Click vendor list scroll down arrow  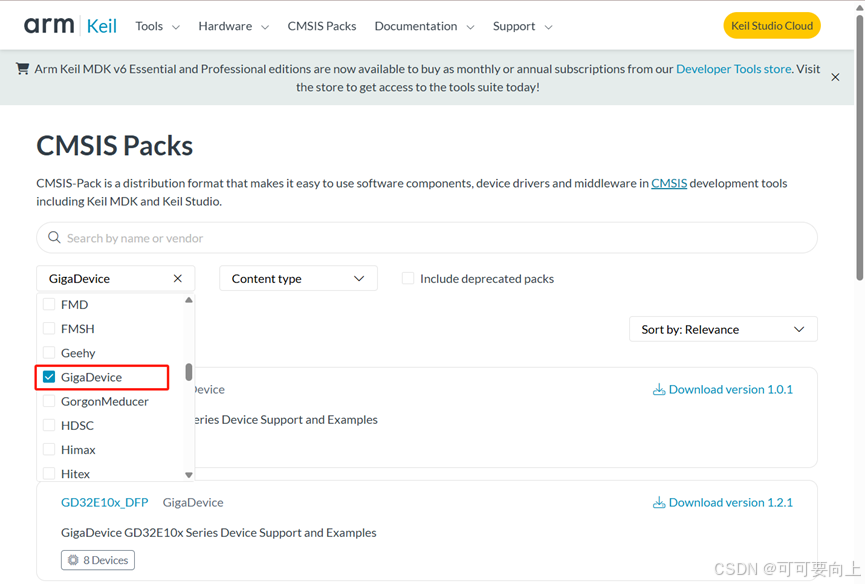click(189, 475)
